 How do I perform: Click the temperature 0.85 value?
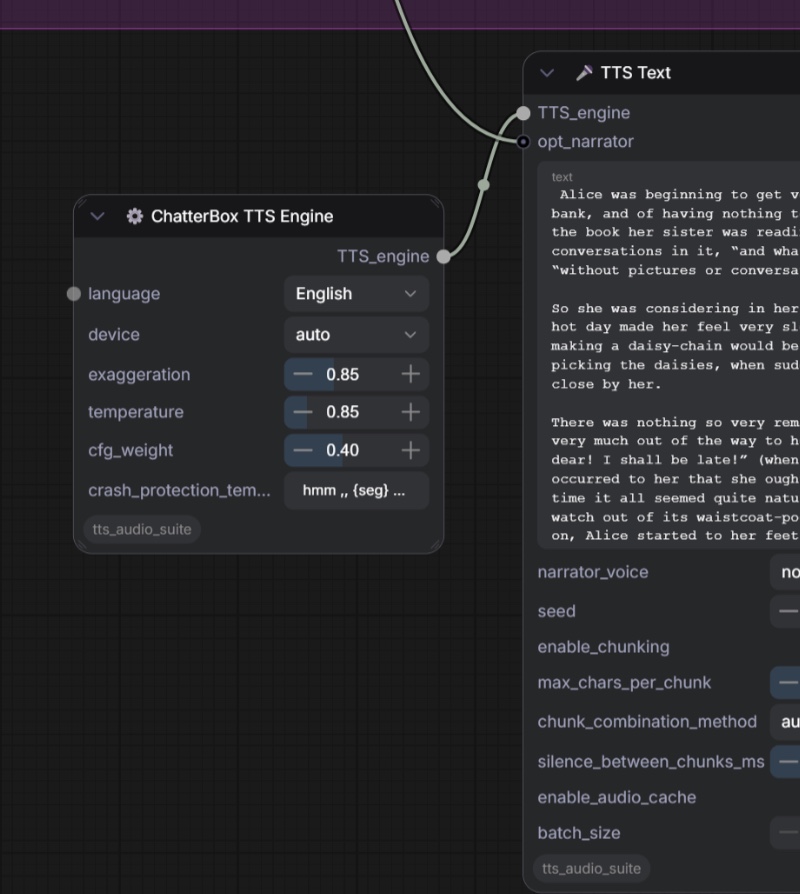[343, 412]
